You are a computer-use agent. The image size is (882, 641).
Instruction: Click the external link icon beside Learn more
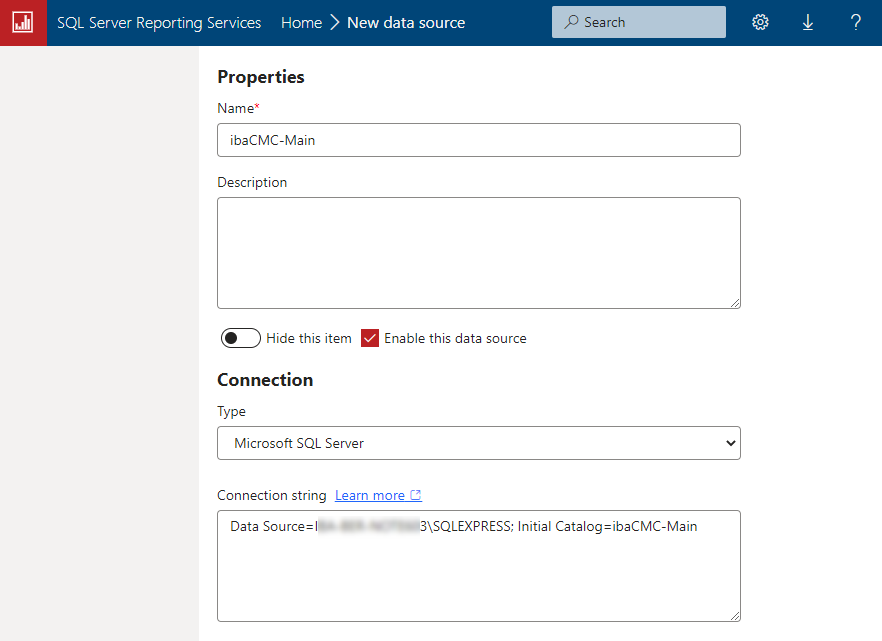coord(416,495)
